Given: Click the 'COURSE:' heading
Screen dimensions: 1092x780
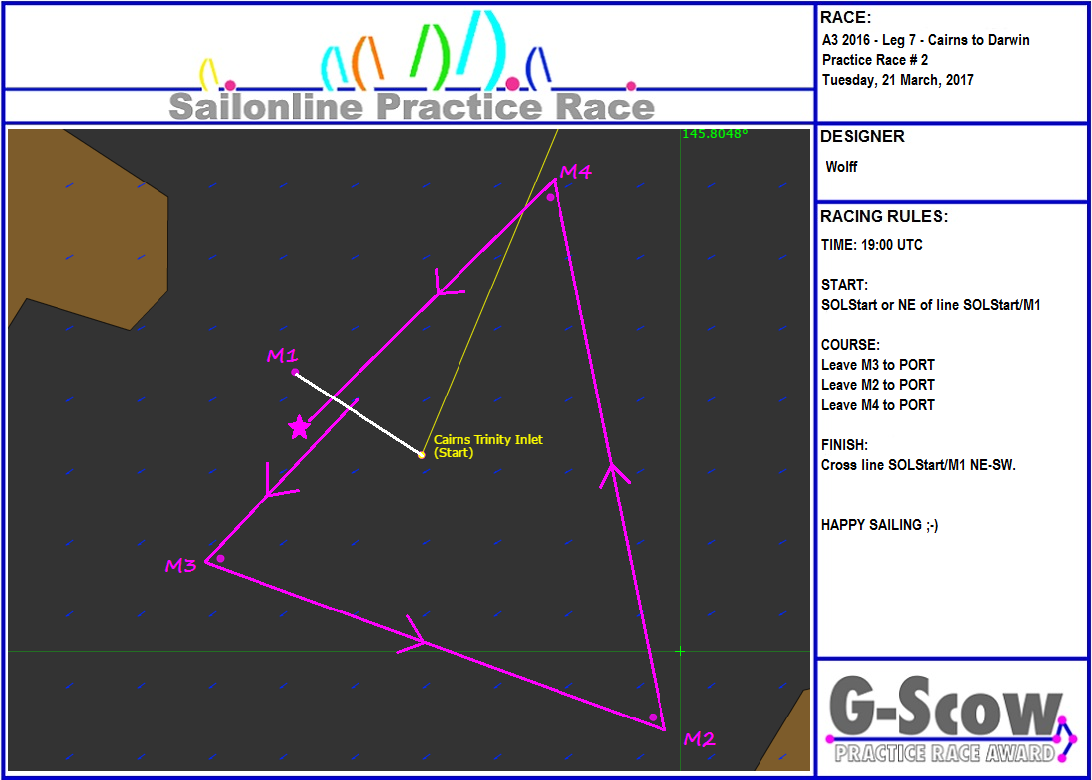Looking at the screenshot, I should point(850,345).
